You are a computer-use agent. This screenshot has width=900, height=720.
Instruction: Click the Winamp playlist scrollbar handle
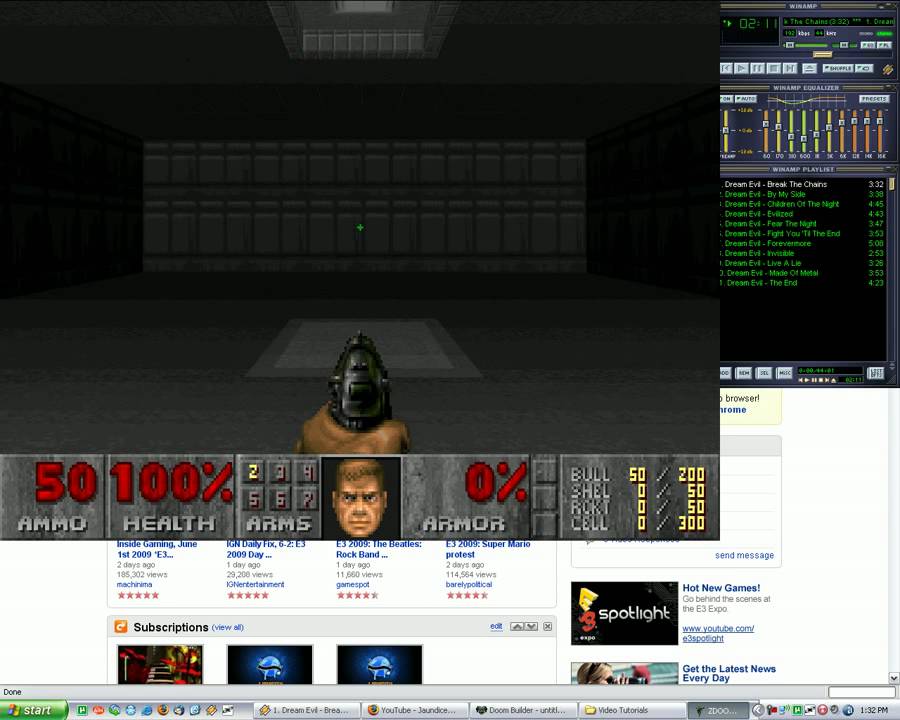[x=891, y=184]
